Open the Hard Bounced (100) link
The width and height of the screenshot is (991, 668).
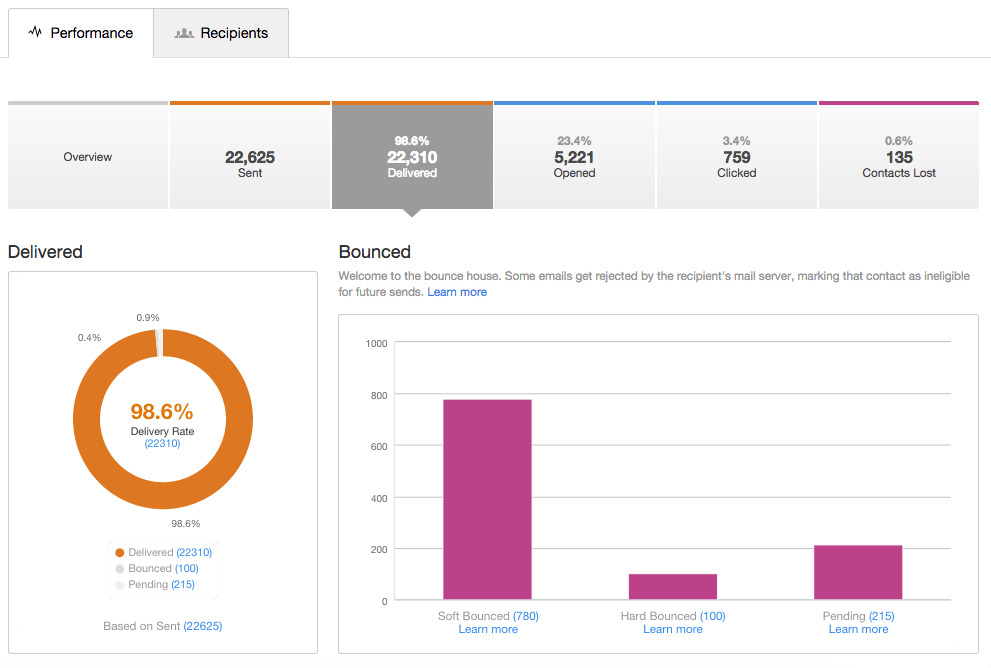[x=672, y=616]
